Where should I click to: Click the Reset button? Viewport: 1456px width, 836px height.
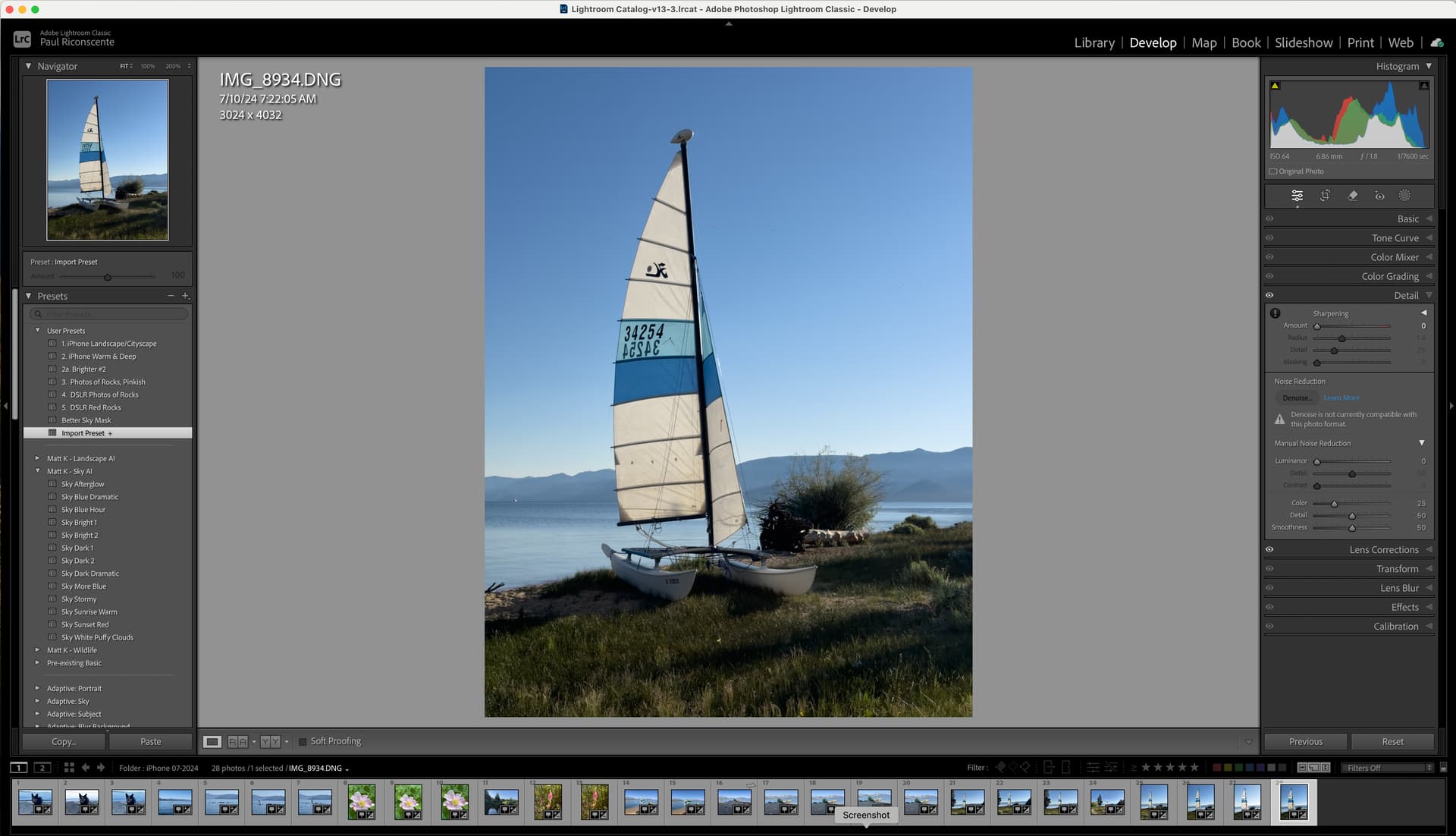tap(1392, 741)
